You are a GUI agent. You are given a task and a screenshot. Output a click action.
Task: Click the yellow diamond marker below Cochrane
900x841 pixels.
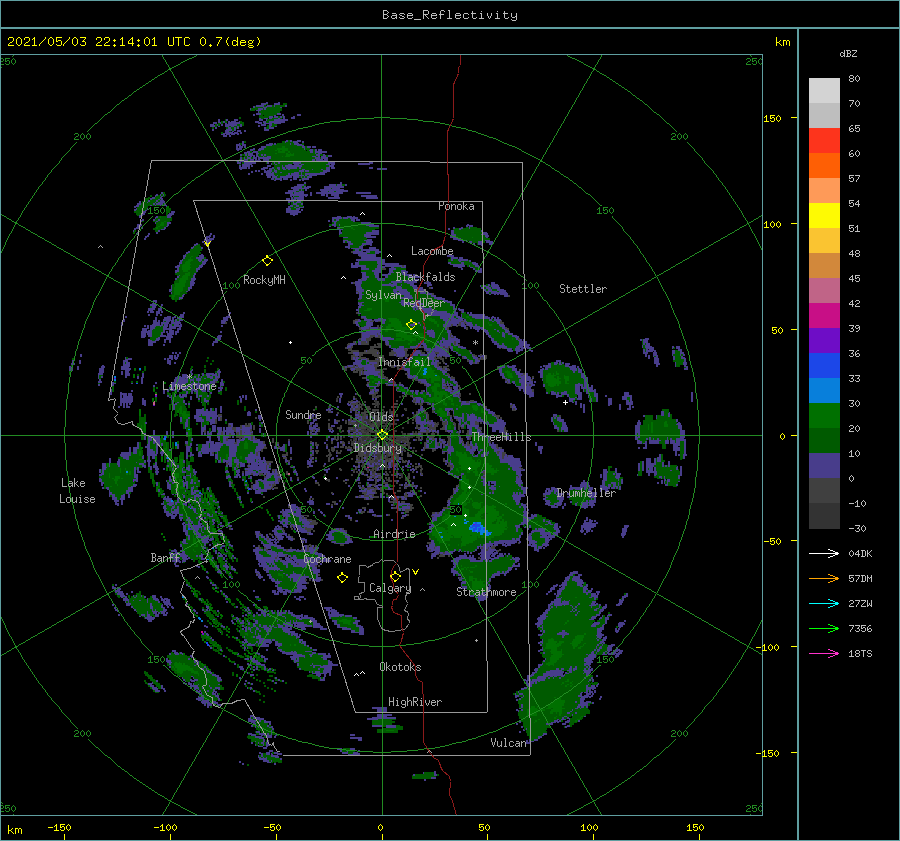point(342,578)
